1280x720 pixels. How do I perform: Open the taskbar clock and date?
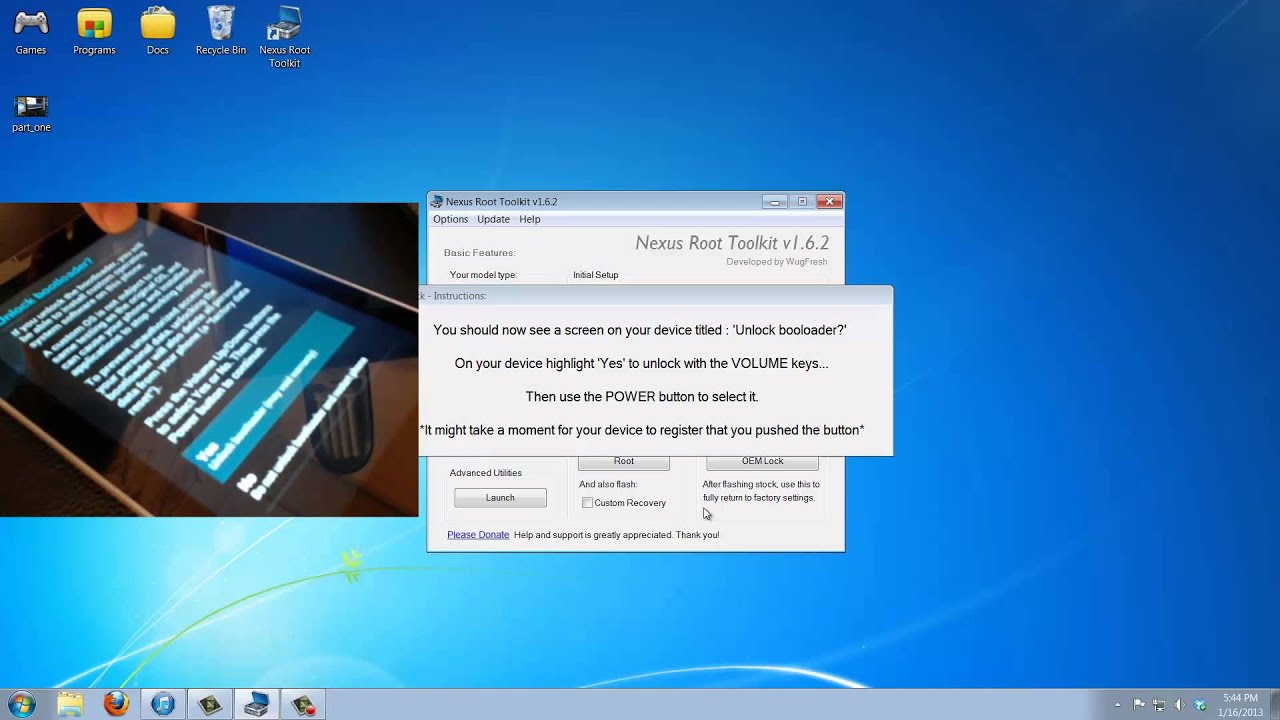pos(1240,705)
